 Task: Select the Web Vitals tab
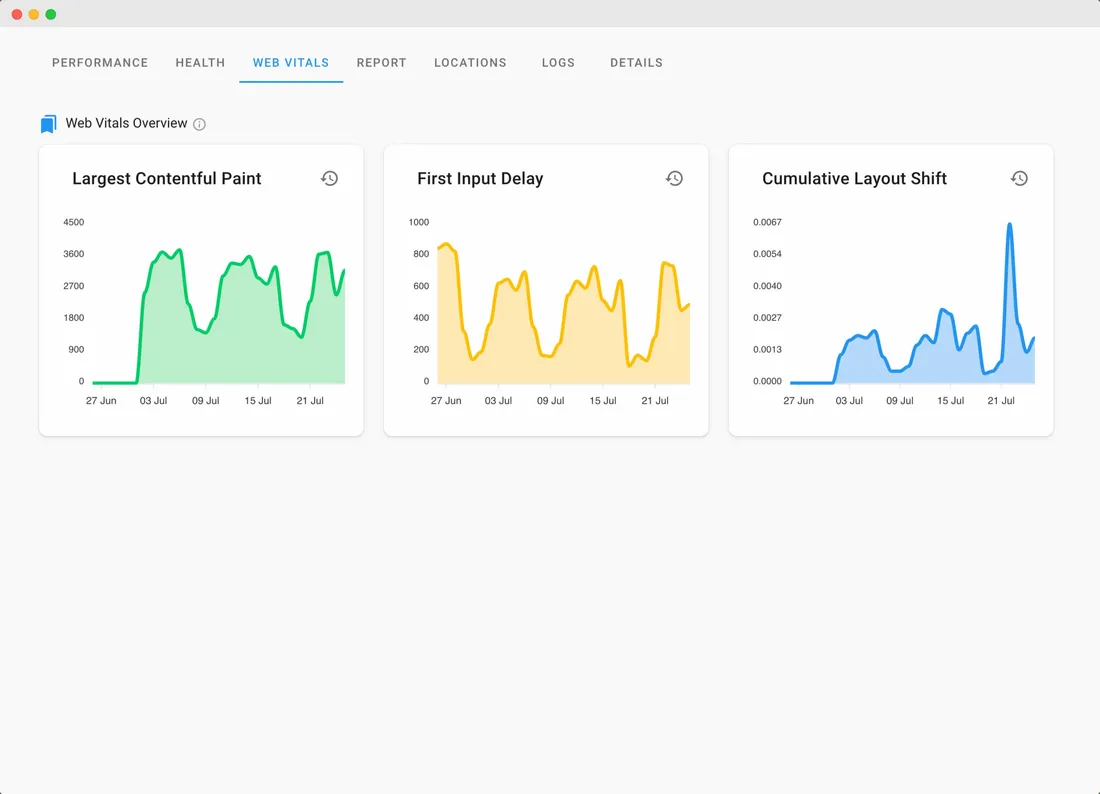pos(291,62)
